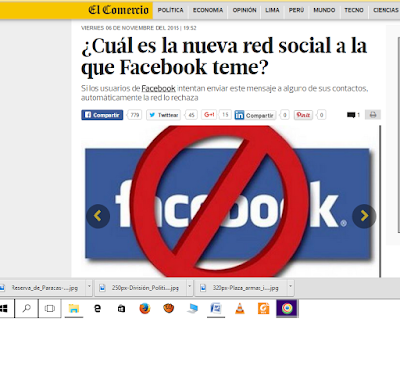Open the Edge browser taskbar icon
400x376 pixels.
click(x=97, y=309)
